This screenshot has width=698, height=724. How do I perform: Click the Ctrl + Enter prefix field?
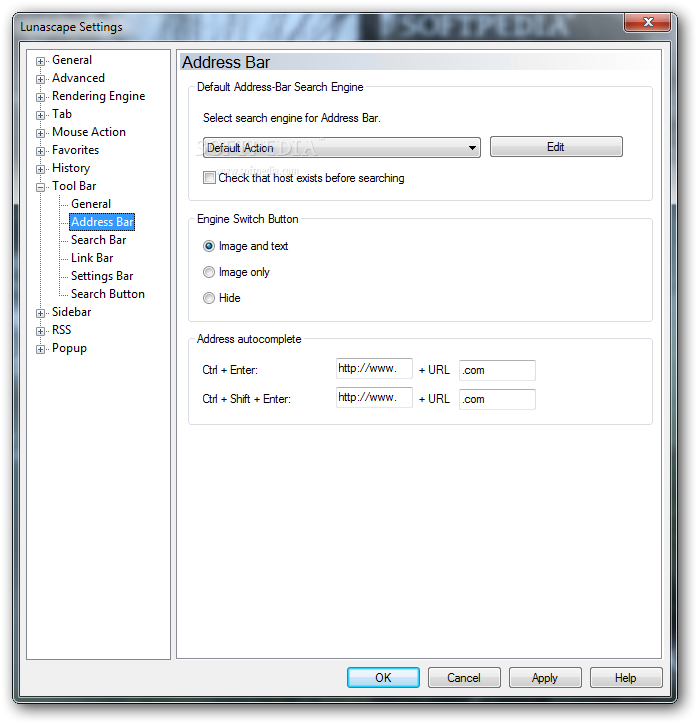pos(374,369)
